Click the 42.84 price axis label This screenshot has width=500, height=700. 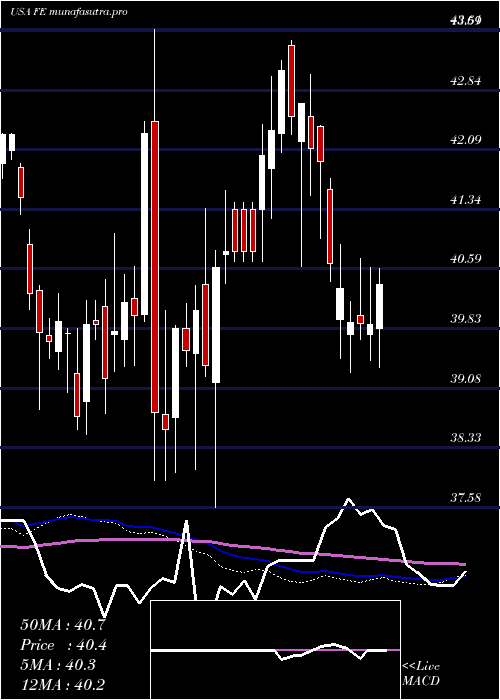(466, 81)
